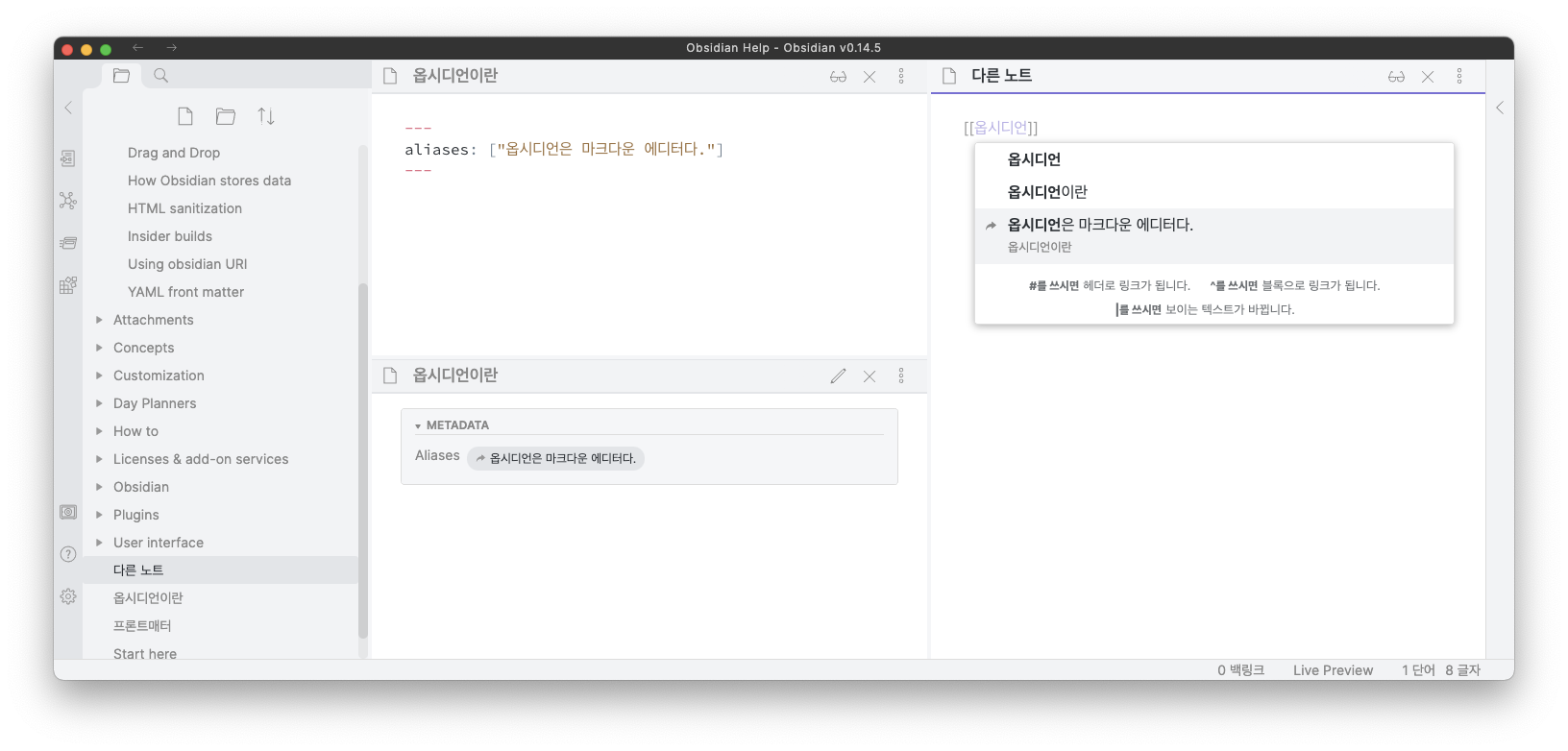Expand the Obsidian folder
This screenshot has height=751, width=1568.
(x=99, y=487)
